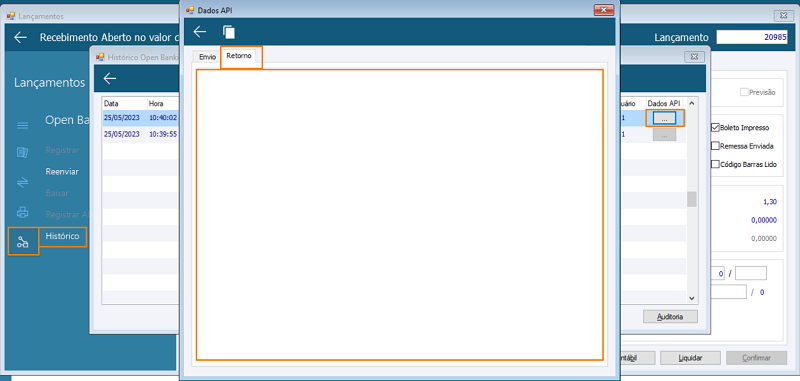Click the Reenviar arrows icon
The height and width of the screenshot is (381, 800).
22,183
